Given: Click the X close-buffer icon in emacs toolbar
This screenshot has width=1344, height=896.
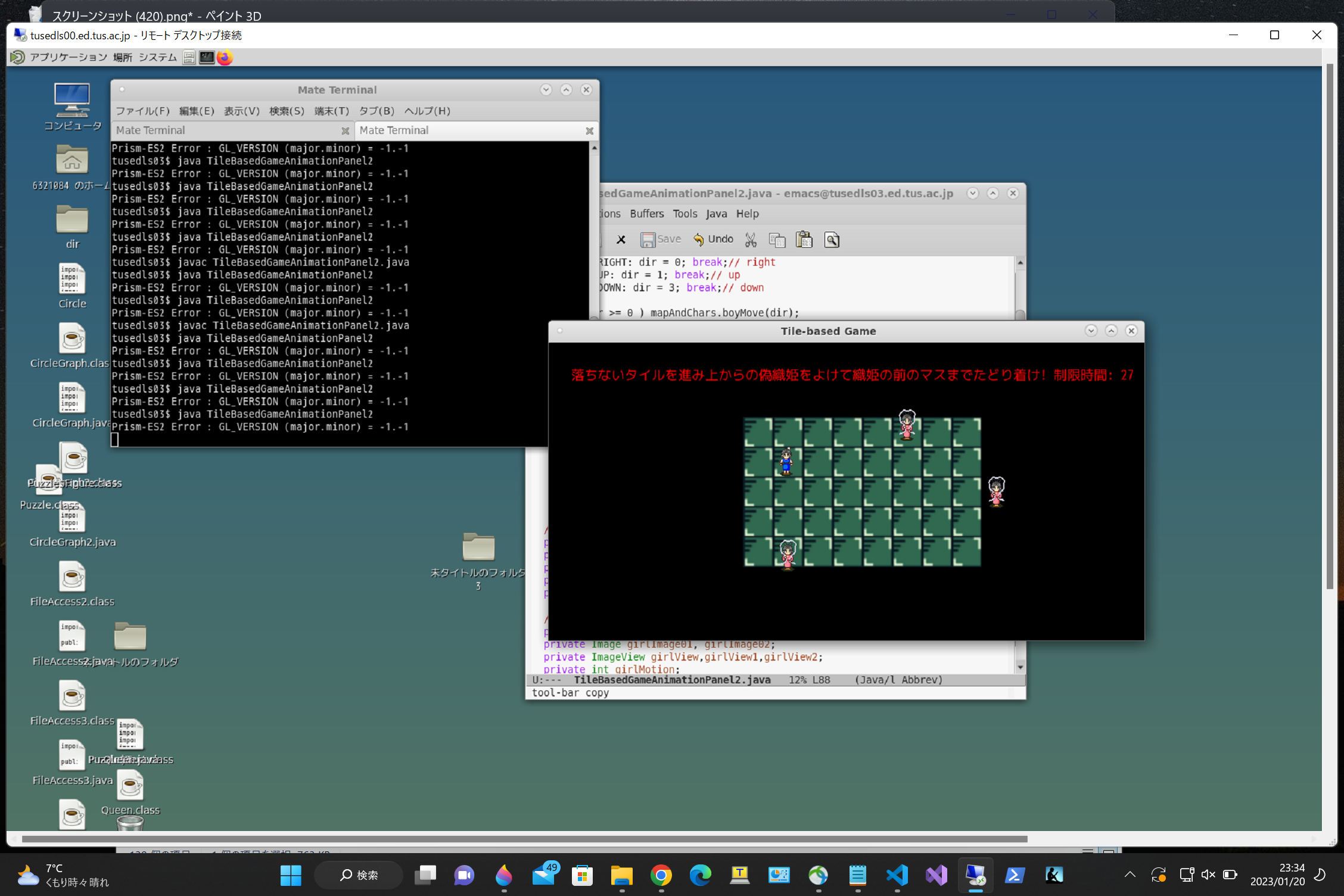Looking at the screenshot, I should [621, 239].
